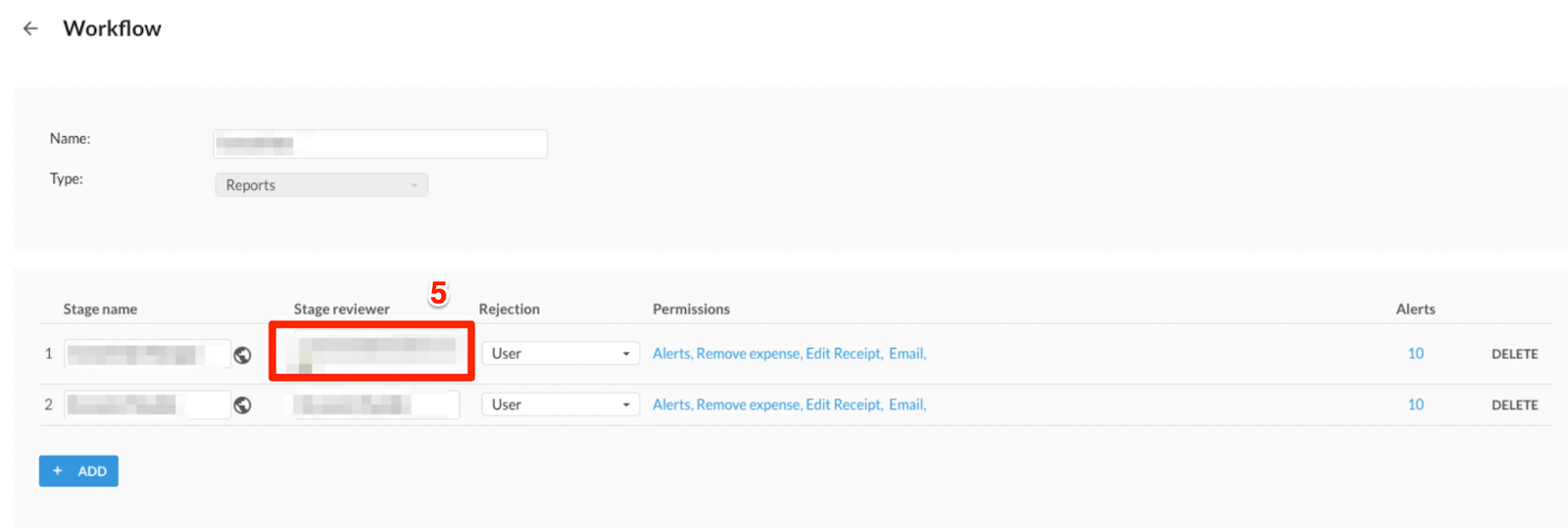
Task: Edit the stage name field in row 2
Action: (x=147, y=405)
